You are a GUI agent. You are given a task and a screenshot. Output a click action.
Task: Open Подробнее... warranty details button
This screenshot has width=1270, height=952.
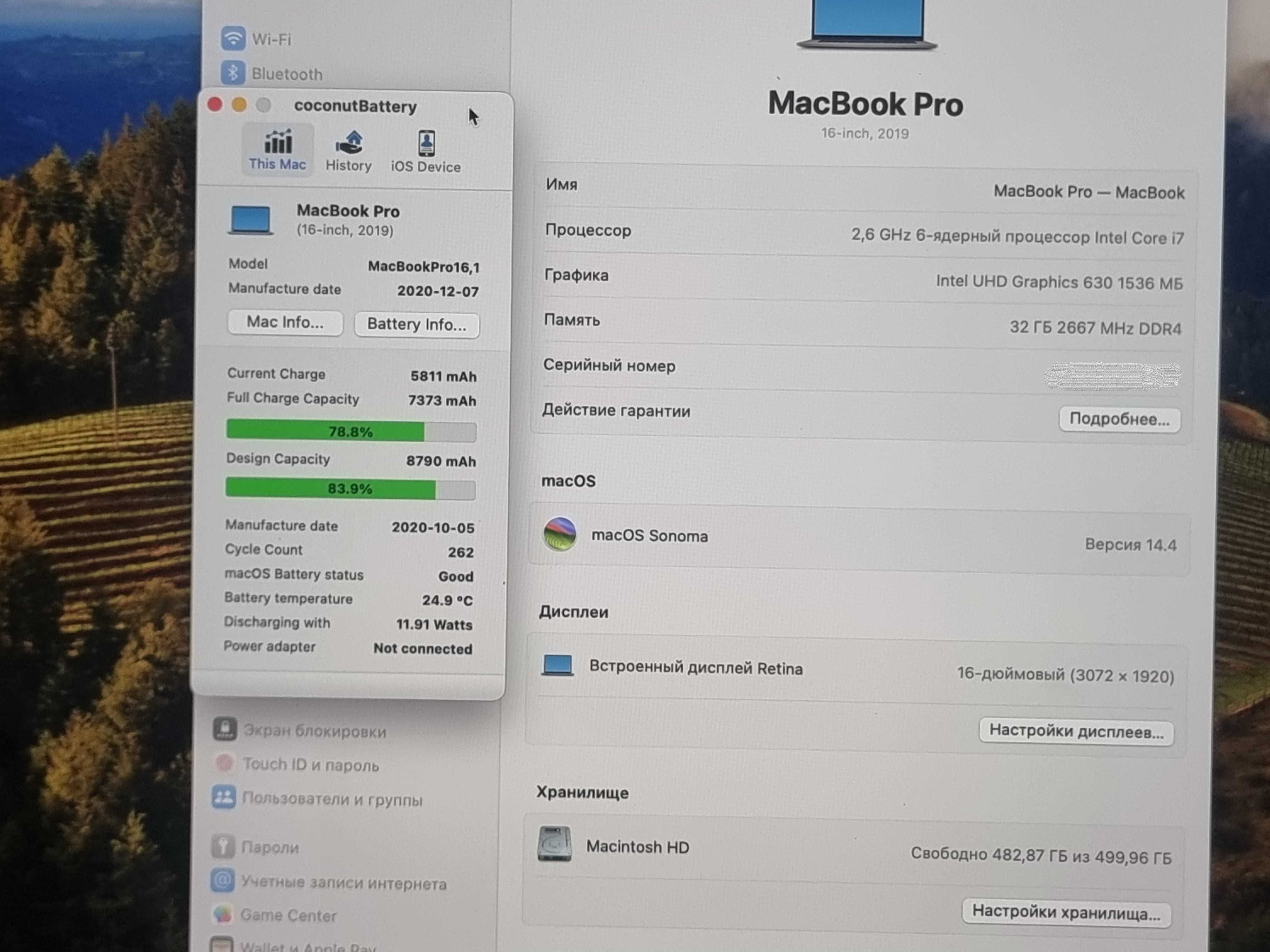point(1119,420)
